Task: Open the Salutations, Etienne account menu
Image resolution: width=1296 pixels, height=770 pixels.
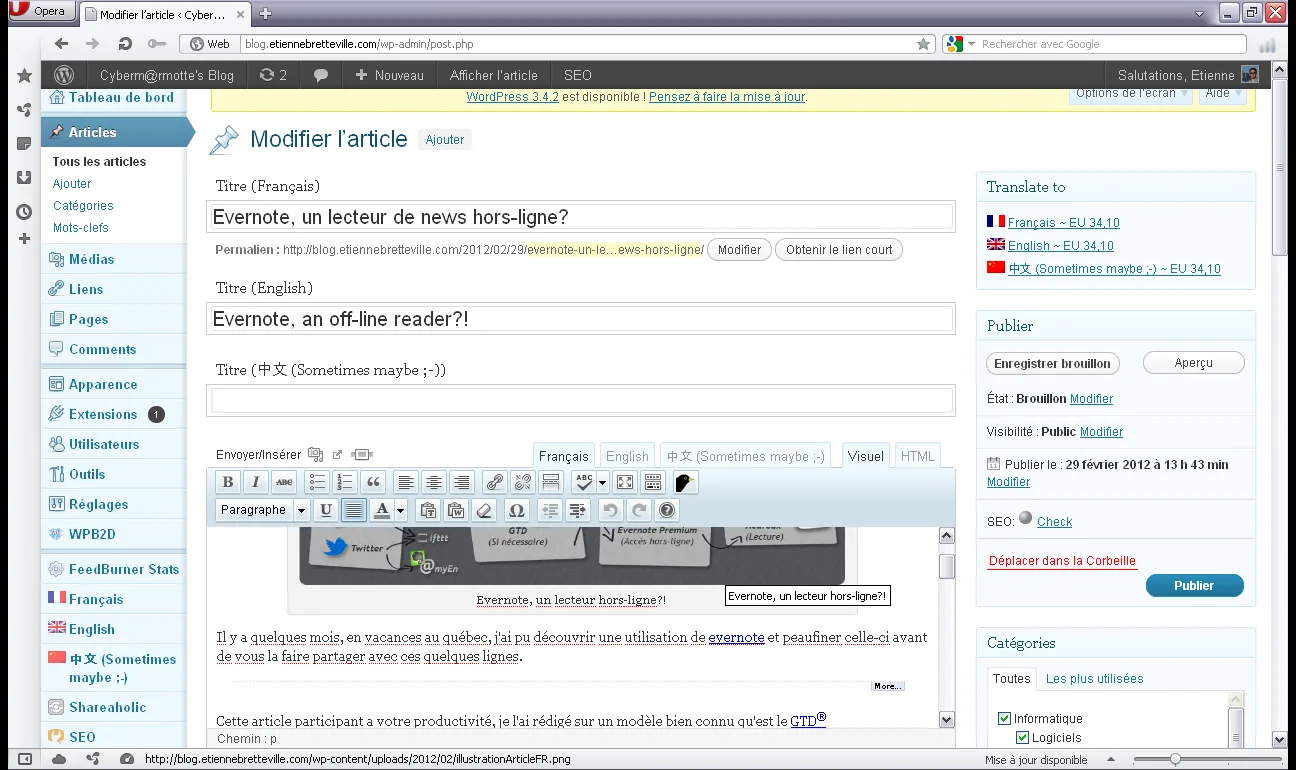Action: click(x=1188, y=75)
